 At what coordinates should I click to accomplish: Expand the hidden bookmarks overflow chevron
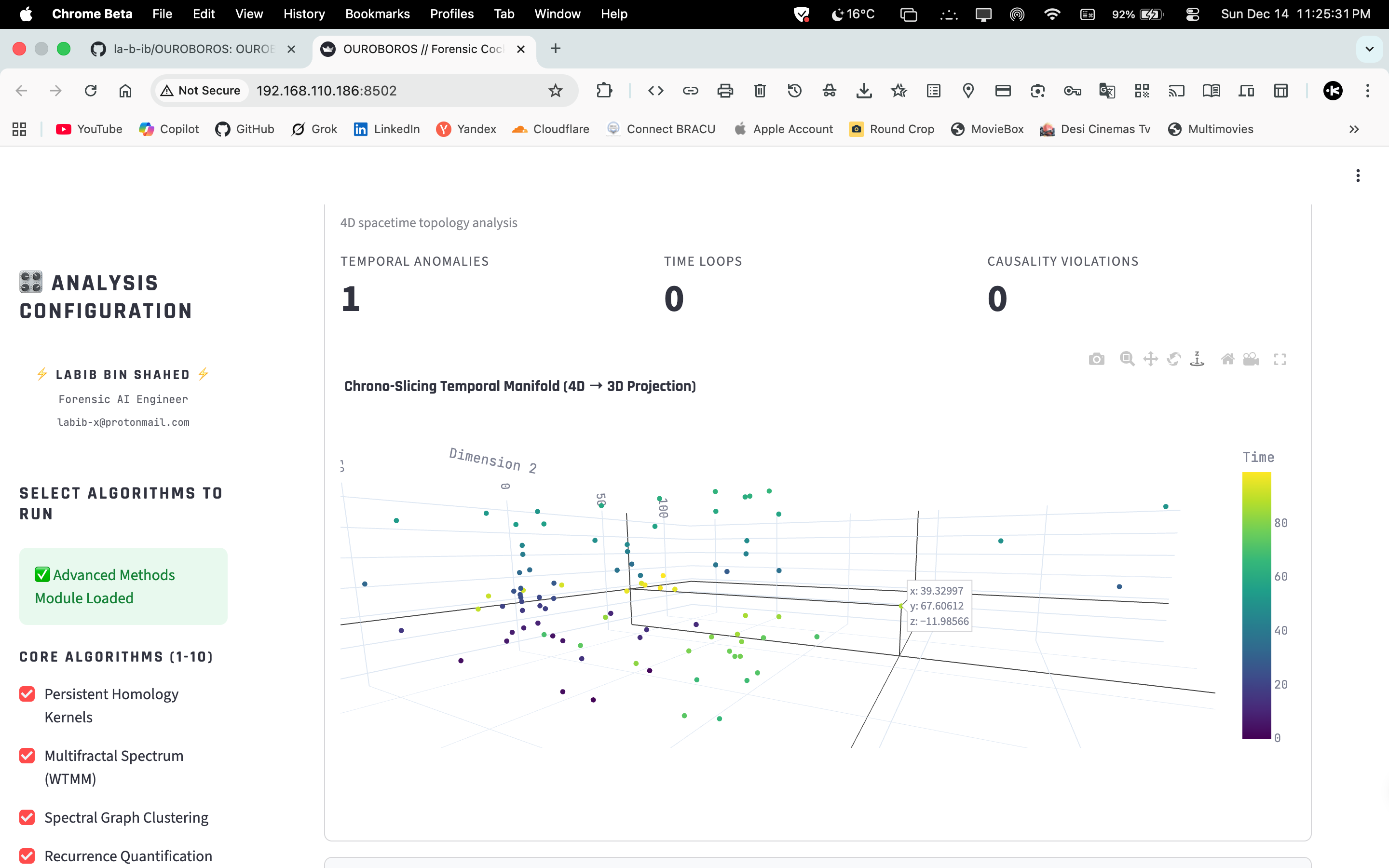coord(1354,129)
